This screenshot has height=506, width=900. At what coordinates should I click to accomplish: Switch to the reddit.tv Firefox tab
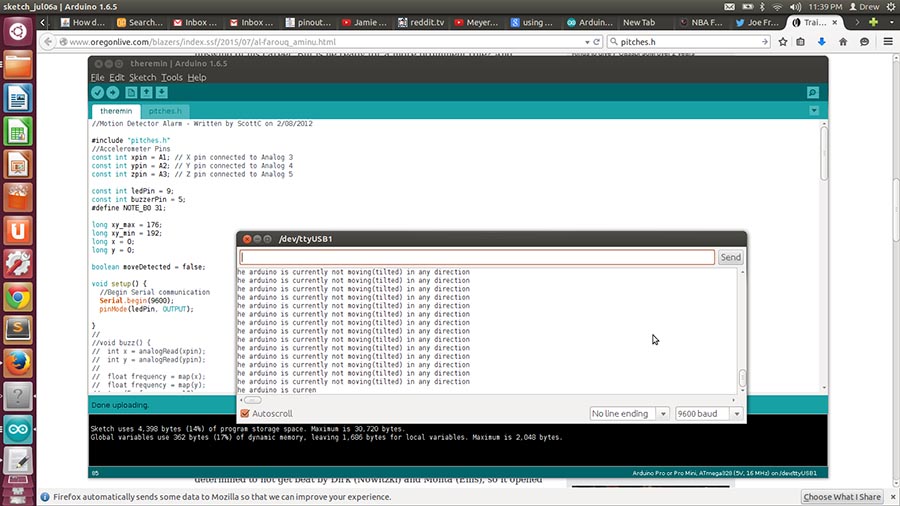[422, 22]
